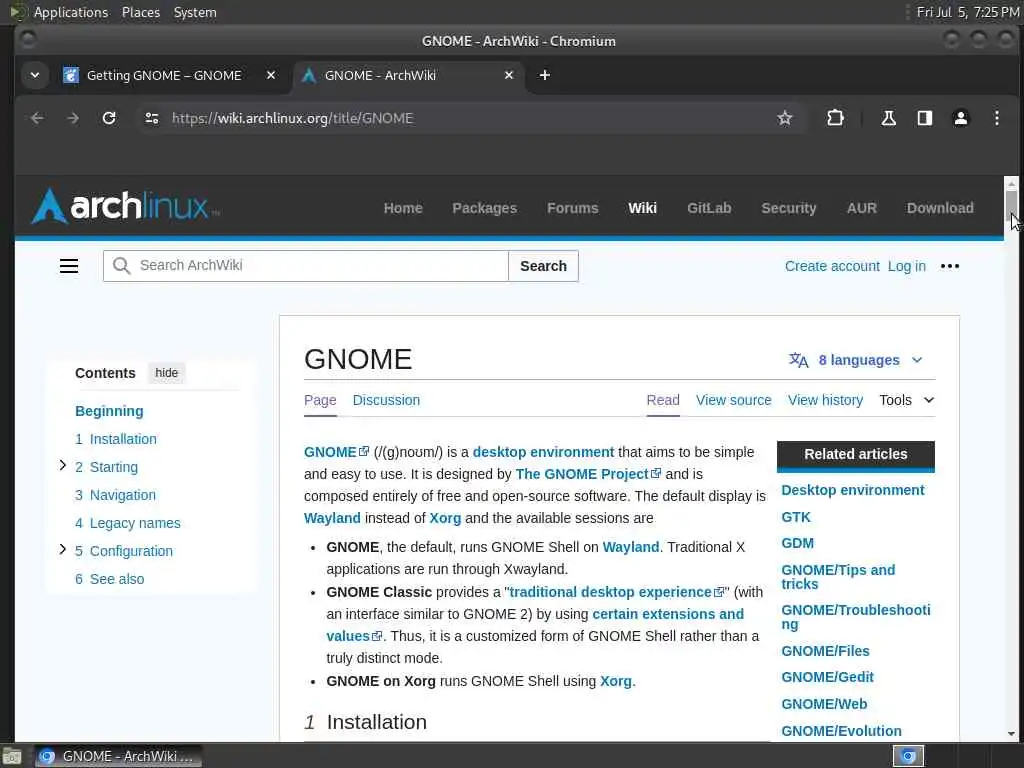Viewport: 1024px width, 768px height.
Task: Open the Tools dropdown menu
Action: pyautogui.click(x=906, y=400)
